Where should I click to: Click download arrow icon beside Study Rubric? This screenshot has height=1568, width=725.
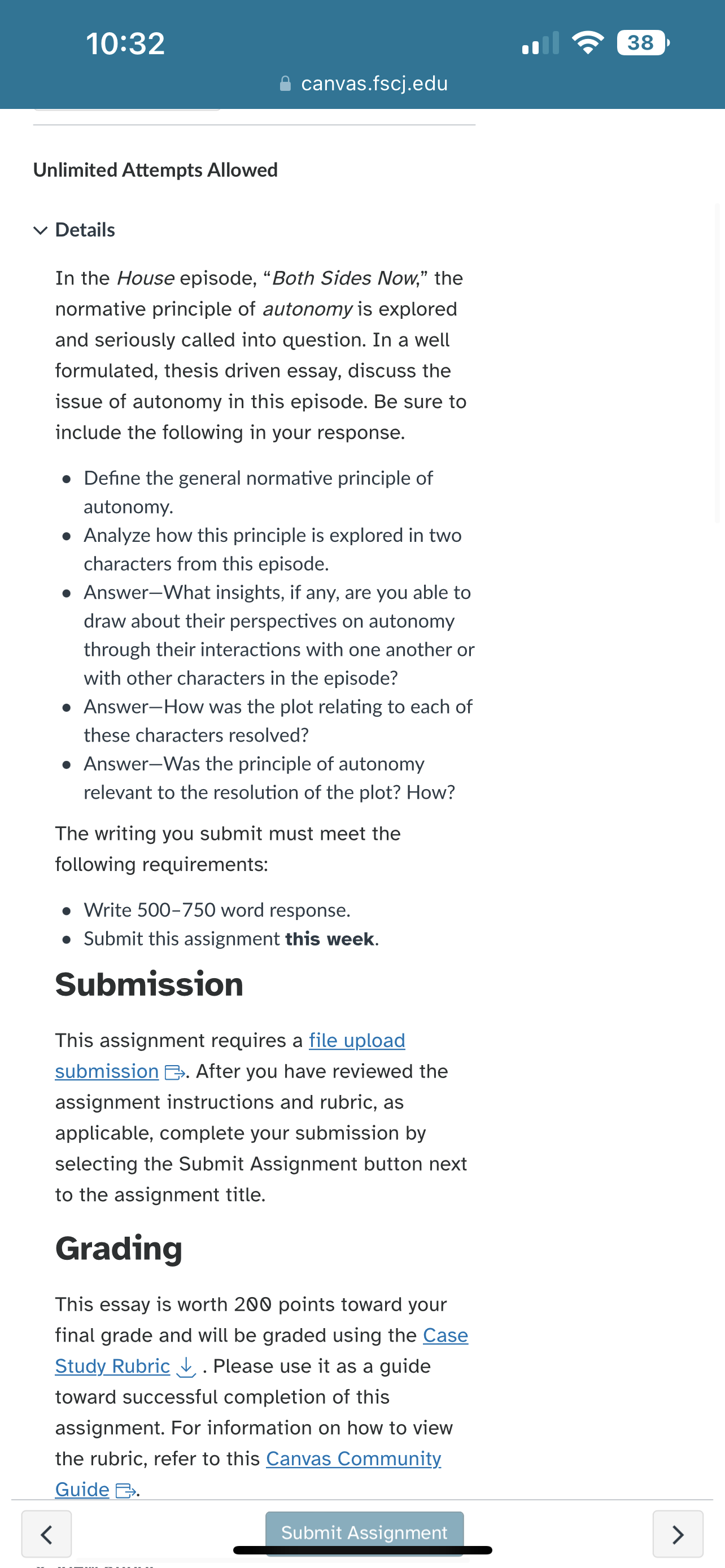[186, 1367]
